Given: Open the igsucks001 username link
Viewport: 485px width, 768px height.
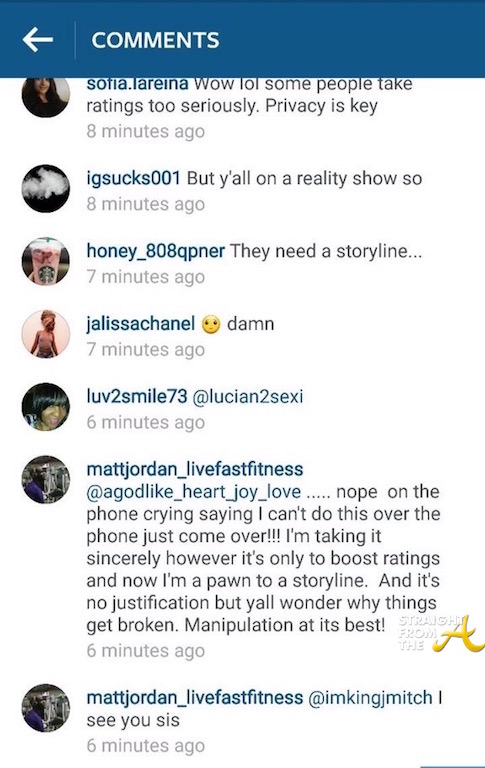Looking at the screenshot, I should coord(133,178).
